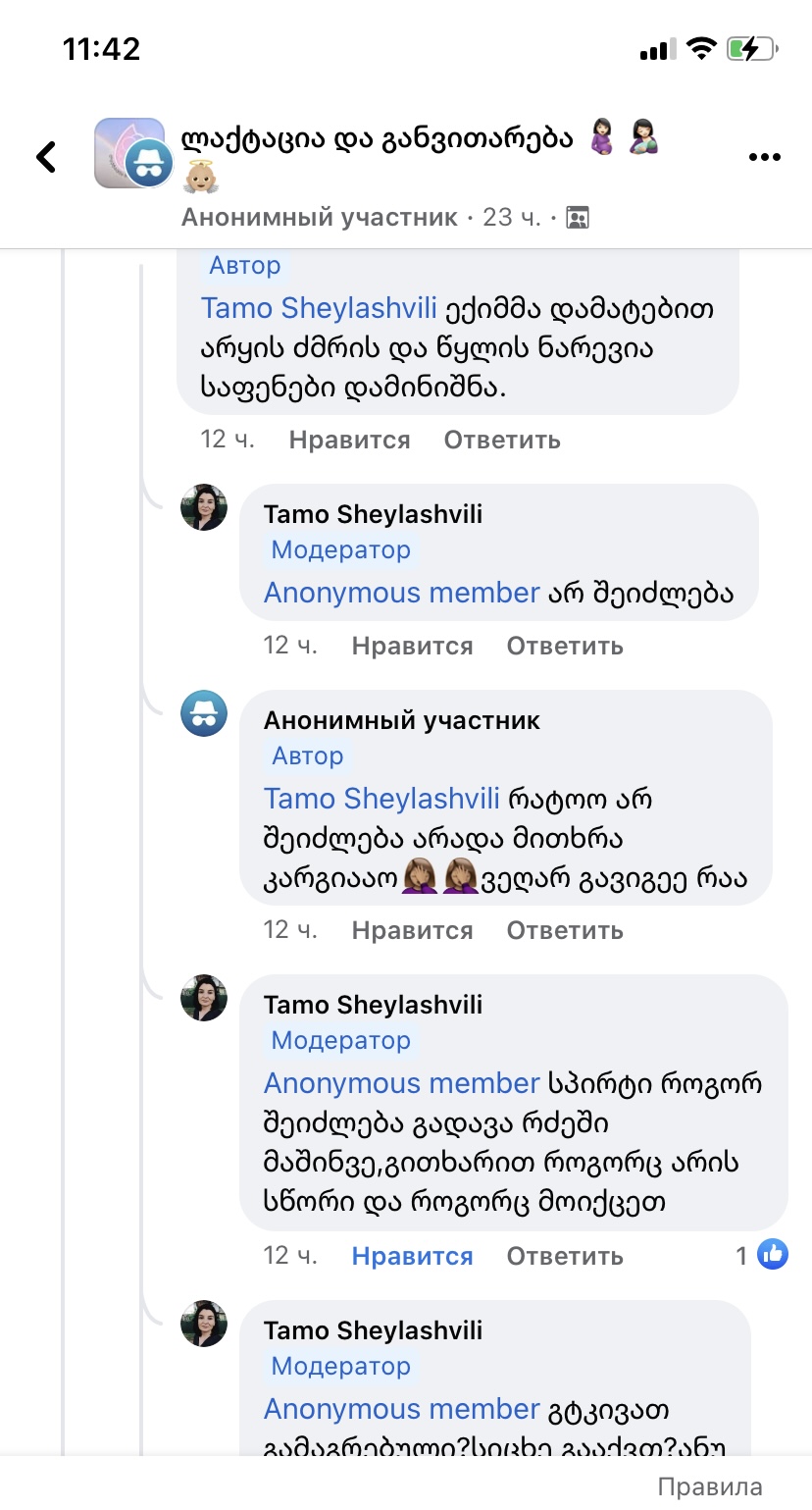Open the three-dots more options menu
Image resolution: width=812 pixels, height=1510 pixels.
point(763,157)
